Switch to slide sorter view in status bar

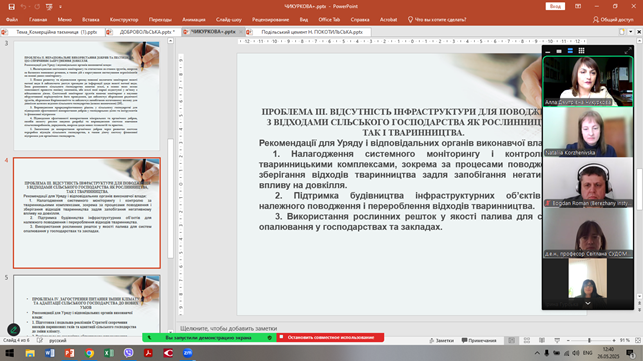coord(527,340)
